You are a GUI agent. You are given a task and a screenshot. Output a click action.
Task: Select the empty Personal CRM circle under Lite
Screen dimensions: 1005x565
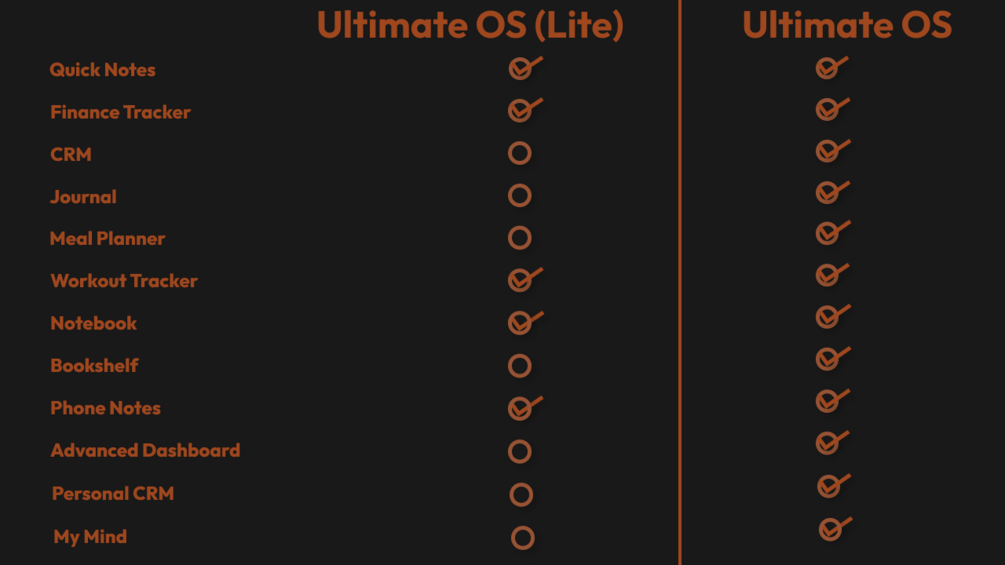[x=521, y=495]
